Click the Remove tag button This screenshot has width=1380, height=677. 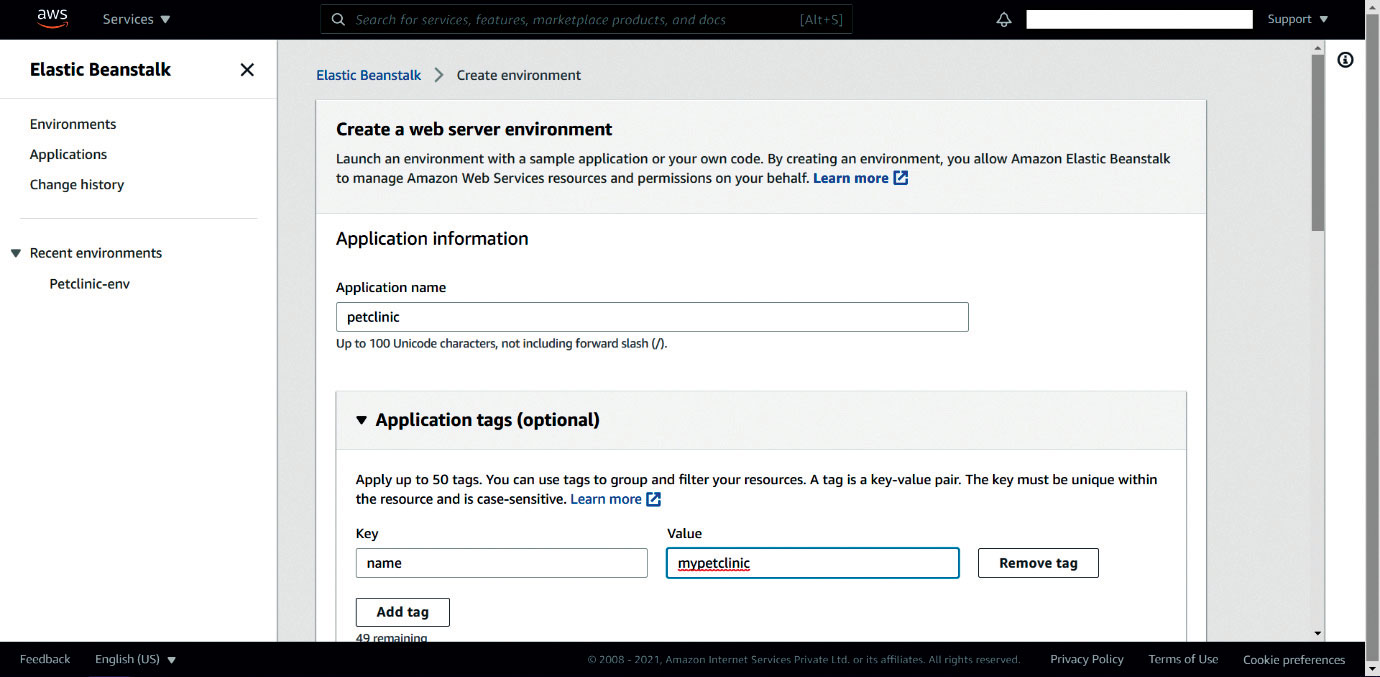[x=1038, y=563]
